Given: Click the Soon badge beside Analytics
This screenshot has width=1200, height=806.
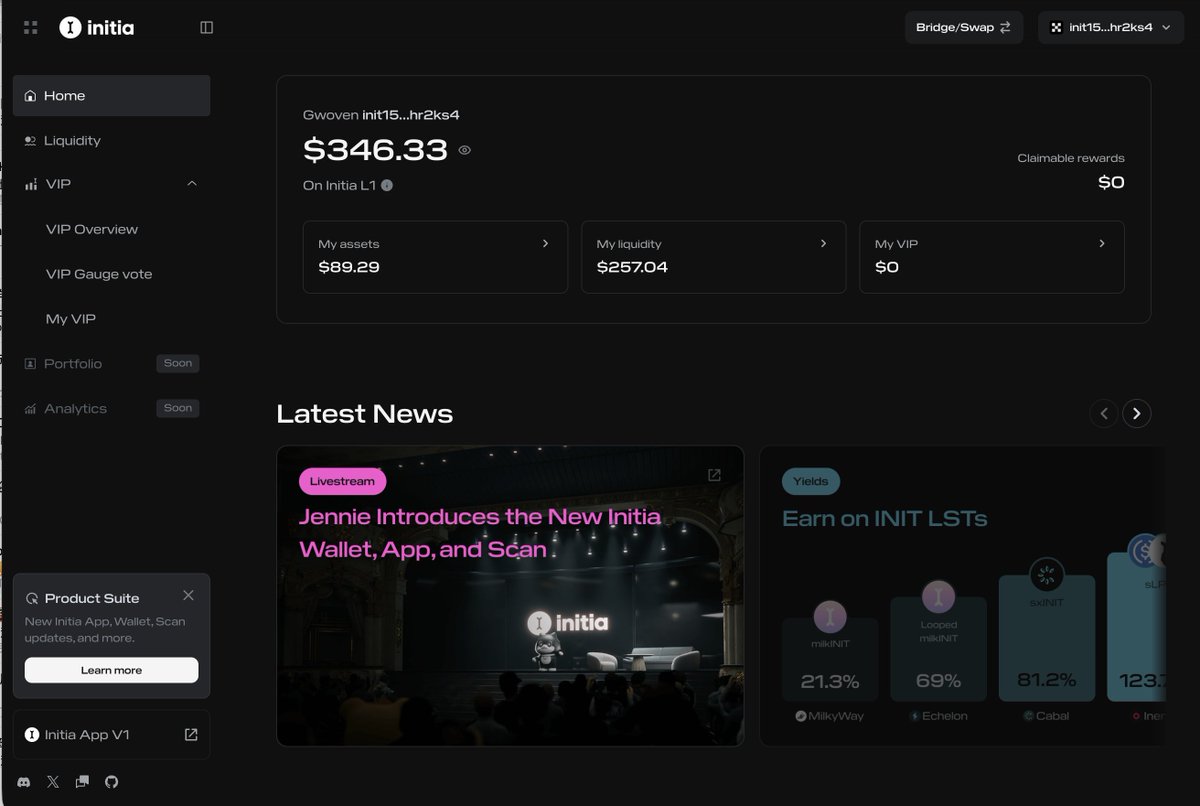Looking at the screenshot, I should tap(178, 408).
